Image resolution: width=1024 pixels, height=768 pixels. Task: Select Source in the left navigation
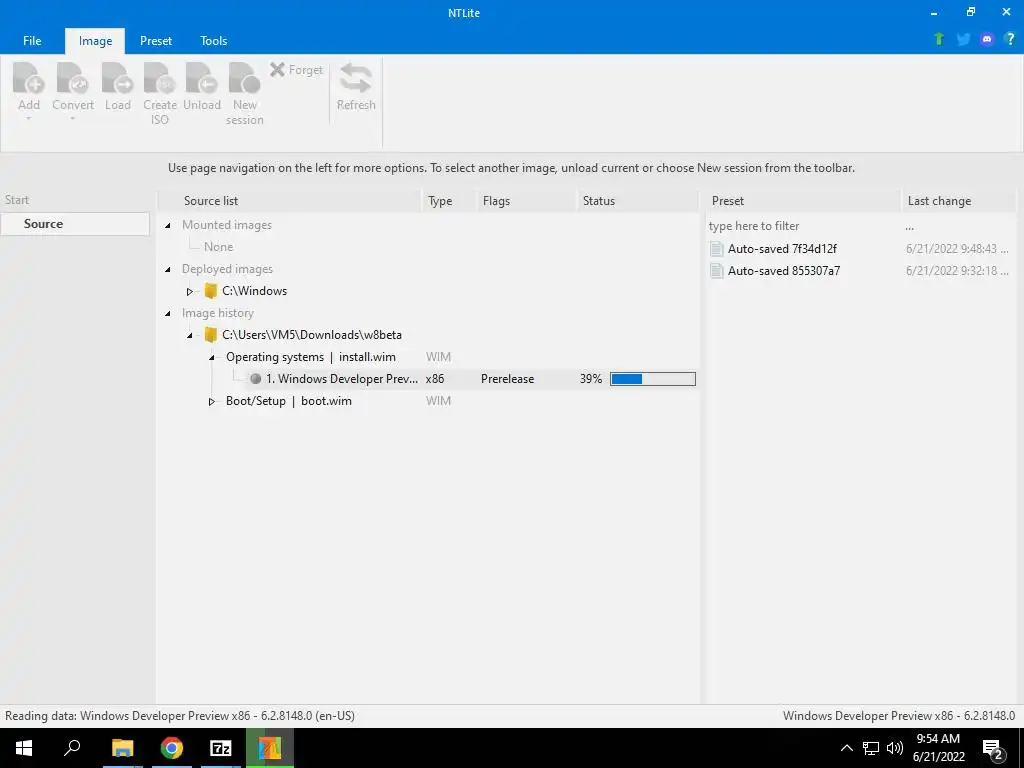75,223
